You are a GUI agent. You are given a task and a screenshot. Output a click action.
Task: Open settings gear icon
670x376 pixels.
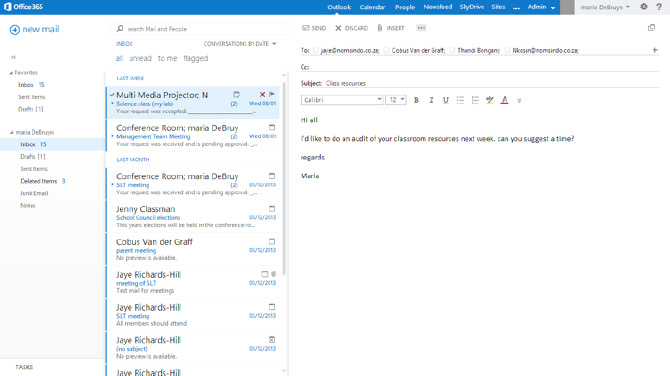click(x=644, y=7)
